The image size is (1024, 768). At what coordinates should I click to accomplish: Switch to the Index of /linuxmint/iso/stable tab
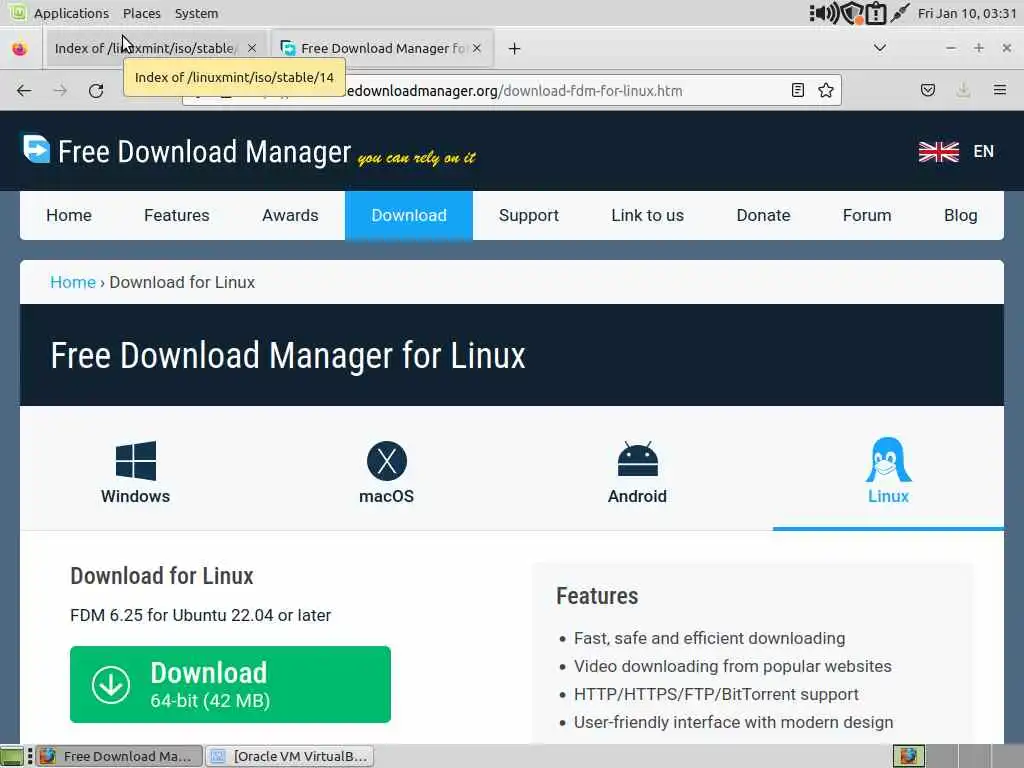pyautogui.click(x=155, y=48)
